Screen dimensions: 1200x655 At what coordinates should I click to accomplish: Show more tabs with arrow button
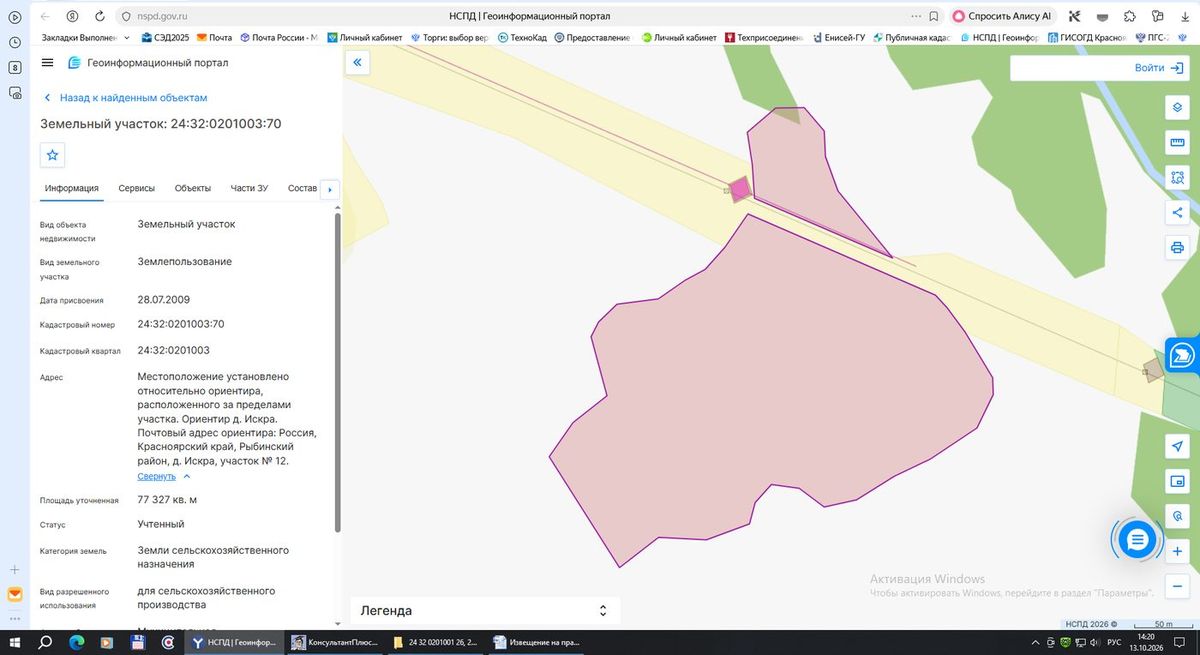coord(329,189)
